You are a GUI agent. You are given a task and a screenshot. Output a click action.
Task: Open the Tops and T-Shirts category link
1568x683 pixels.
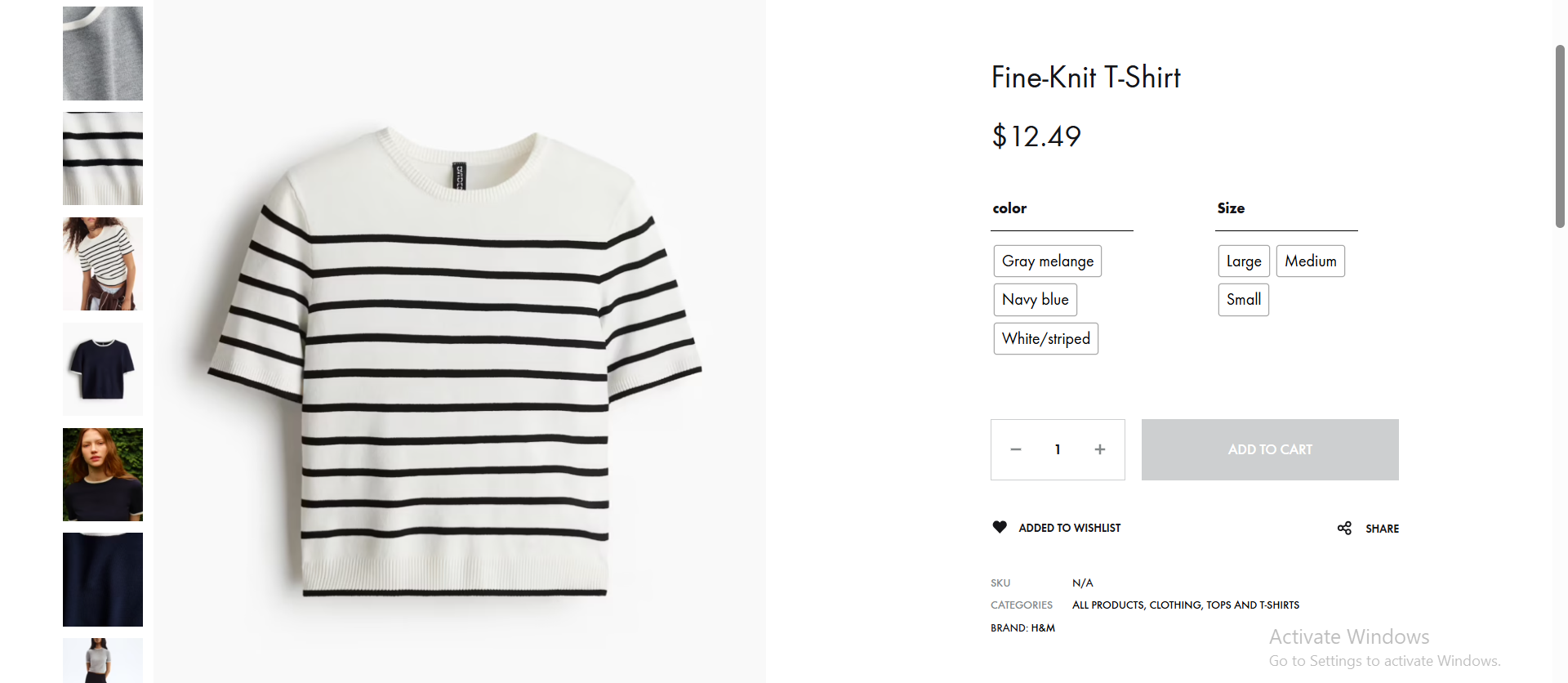(1253, 605)
